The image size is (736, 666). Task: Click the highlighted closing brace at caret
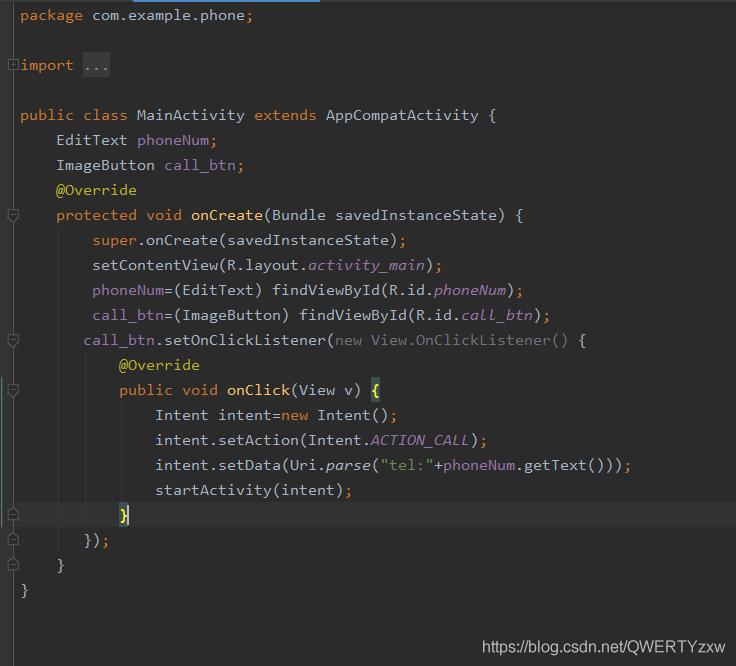pyautogui.click(x=124, y=515)
